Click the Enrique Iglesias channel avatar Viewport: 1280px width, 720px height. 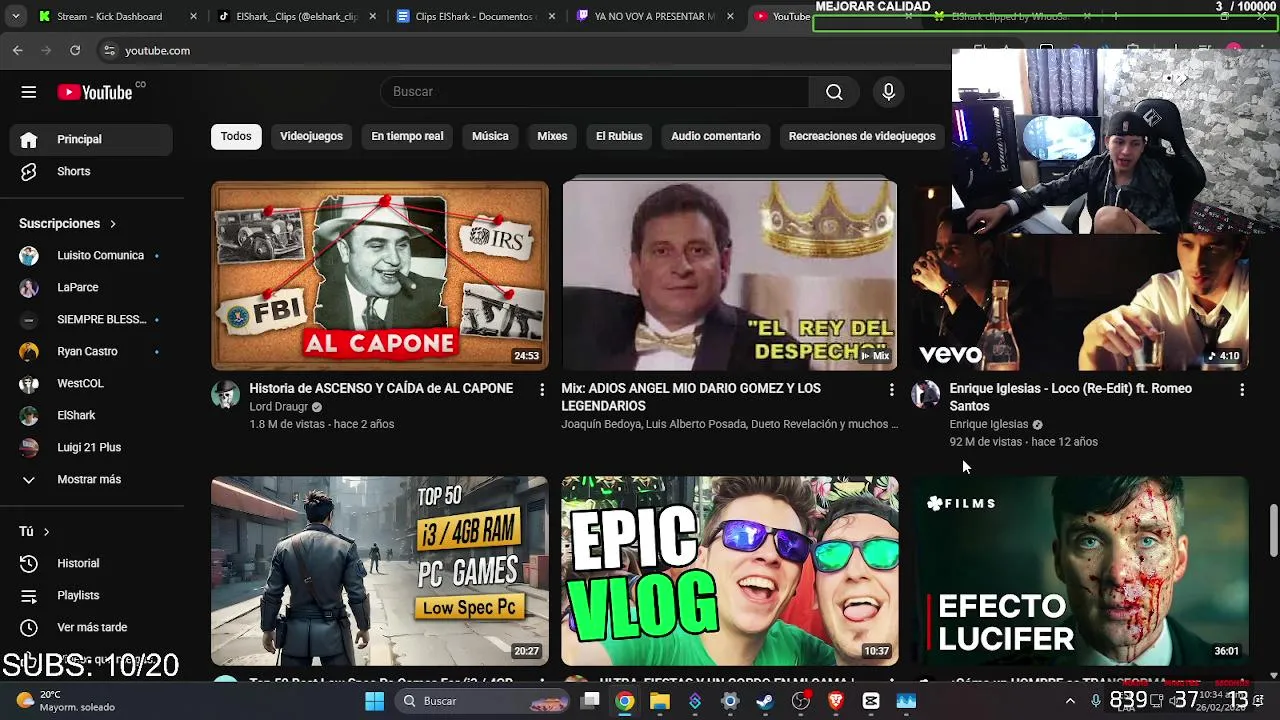[925, 394]
